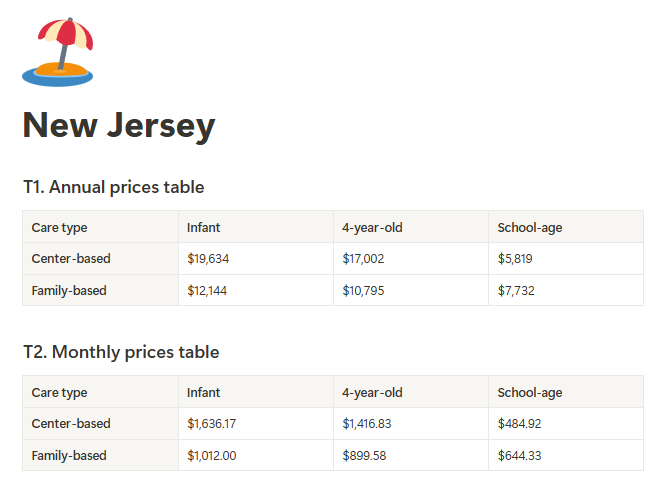Click the $17,002 annual 4-year-old cell
Screen dimensions: 661x498
pos(411,258)
